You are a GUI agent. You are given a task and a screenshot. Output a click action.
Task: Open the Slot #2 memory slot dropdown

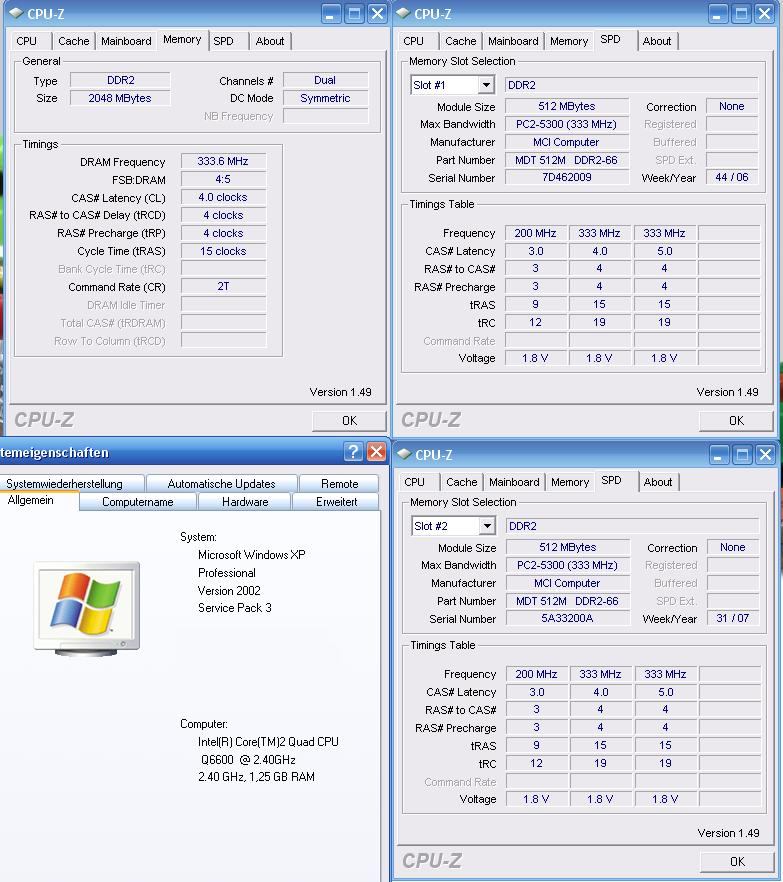pos(487,526)
